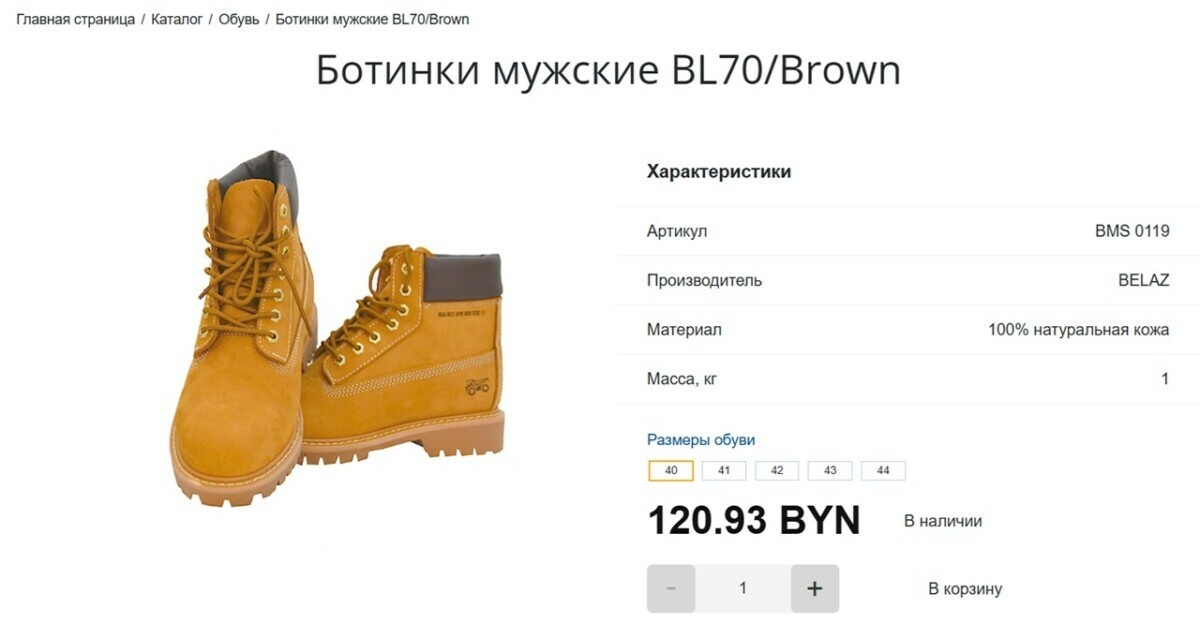
Task: Open the boots product image
Action: click(x=337, y=328)
